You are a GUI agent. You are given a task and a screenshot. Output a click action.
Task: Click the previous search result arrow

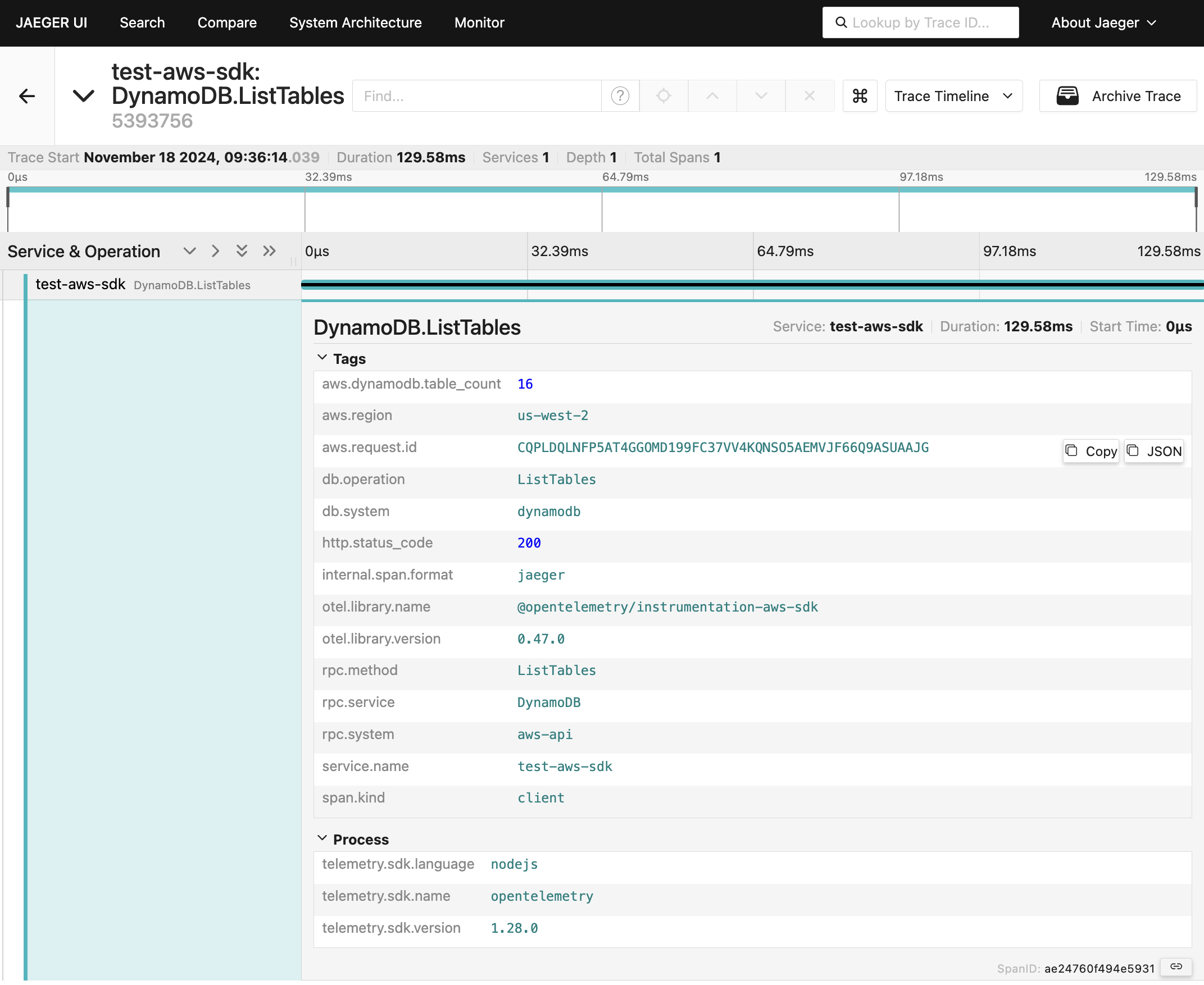click(x=712, y=96)
